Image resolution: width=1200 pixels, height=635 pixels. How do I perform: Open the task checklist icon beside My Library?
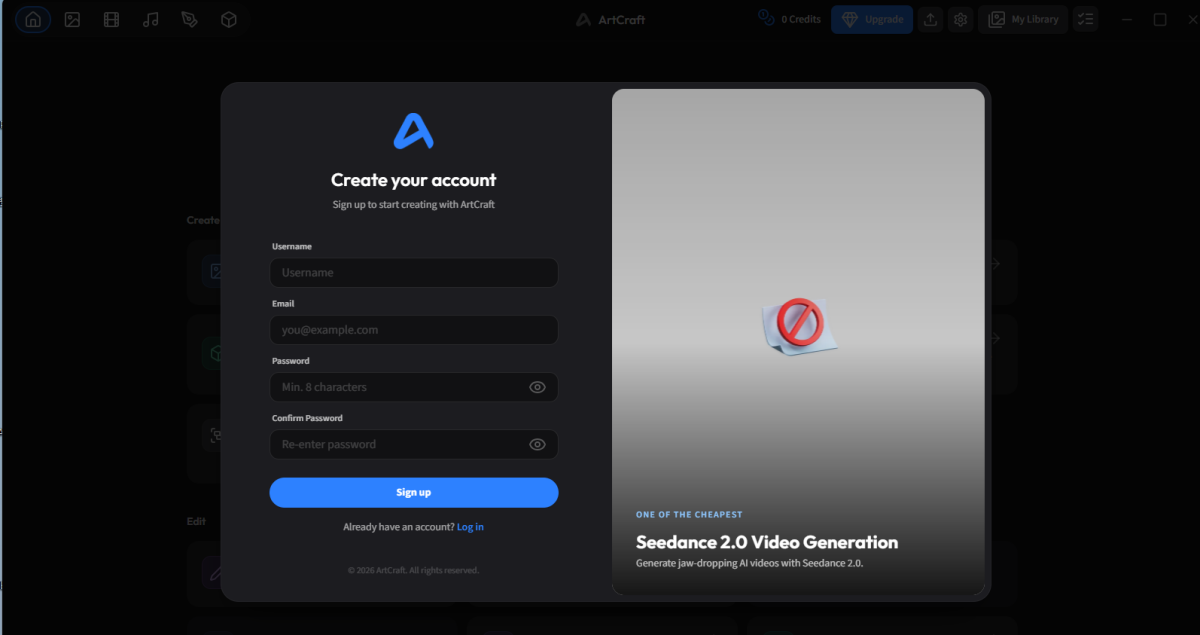pyautogui.click(x=1086, y=19)
